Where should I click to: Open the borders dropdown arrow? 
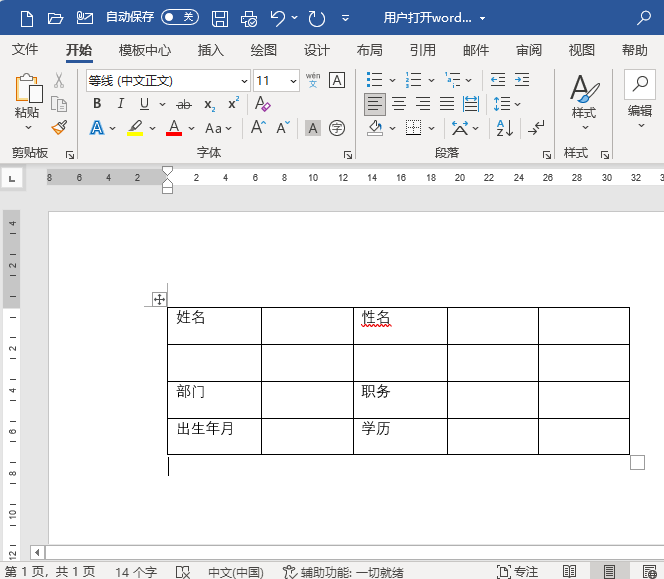[x=431, y=128]
